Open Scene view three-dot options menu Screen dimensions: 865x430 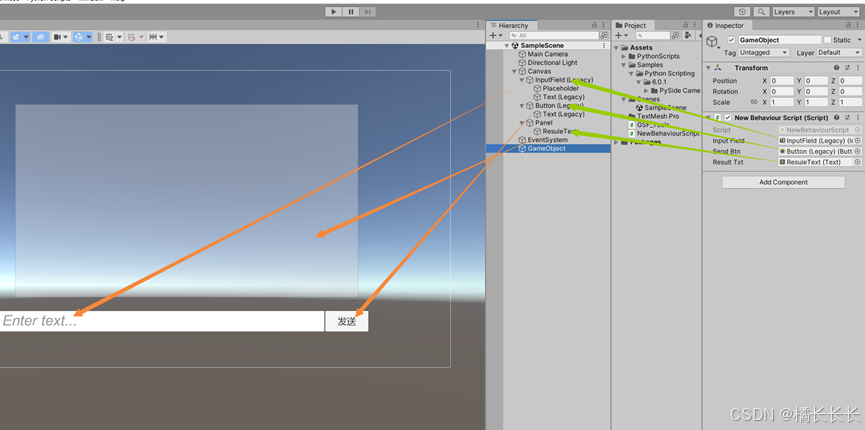tap(478, 25)
